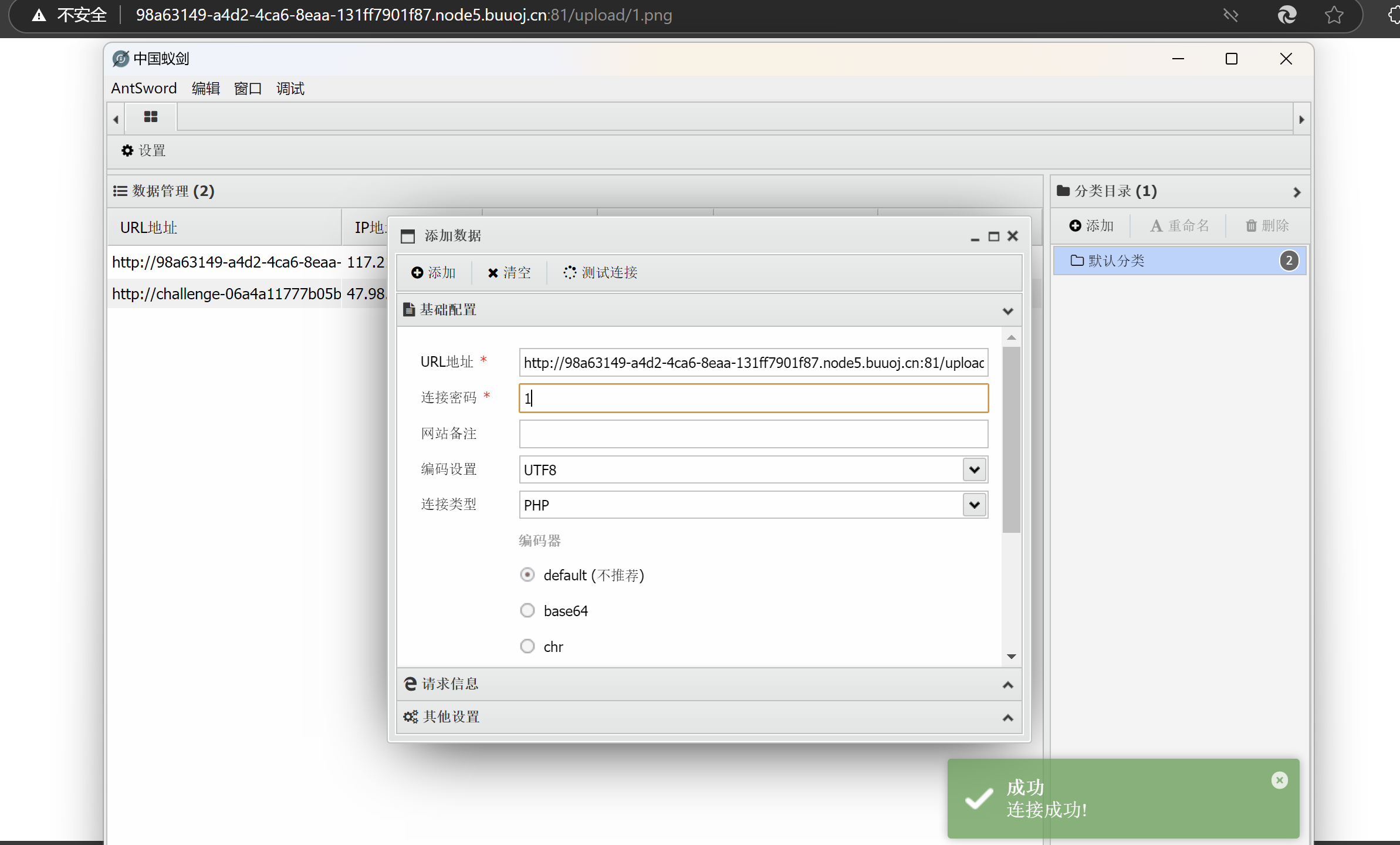Viewport: 1400px width, 845px height.
Task: Click the dialog vertical scrollbar thumb
Action: click(1011, 439)
